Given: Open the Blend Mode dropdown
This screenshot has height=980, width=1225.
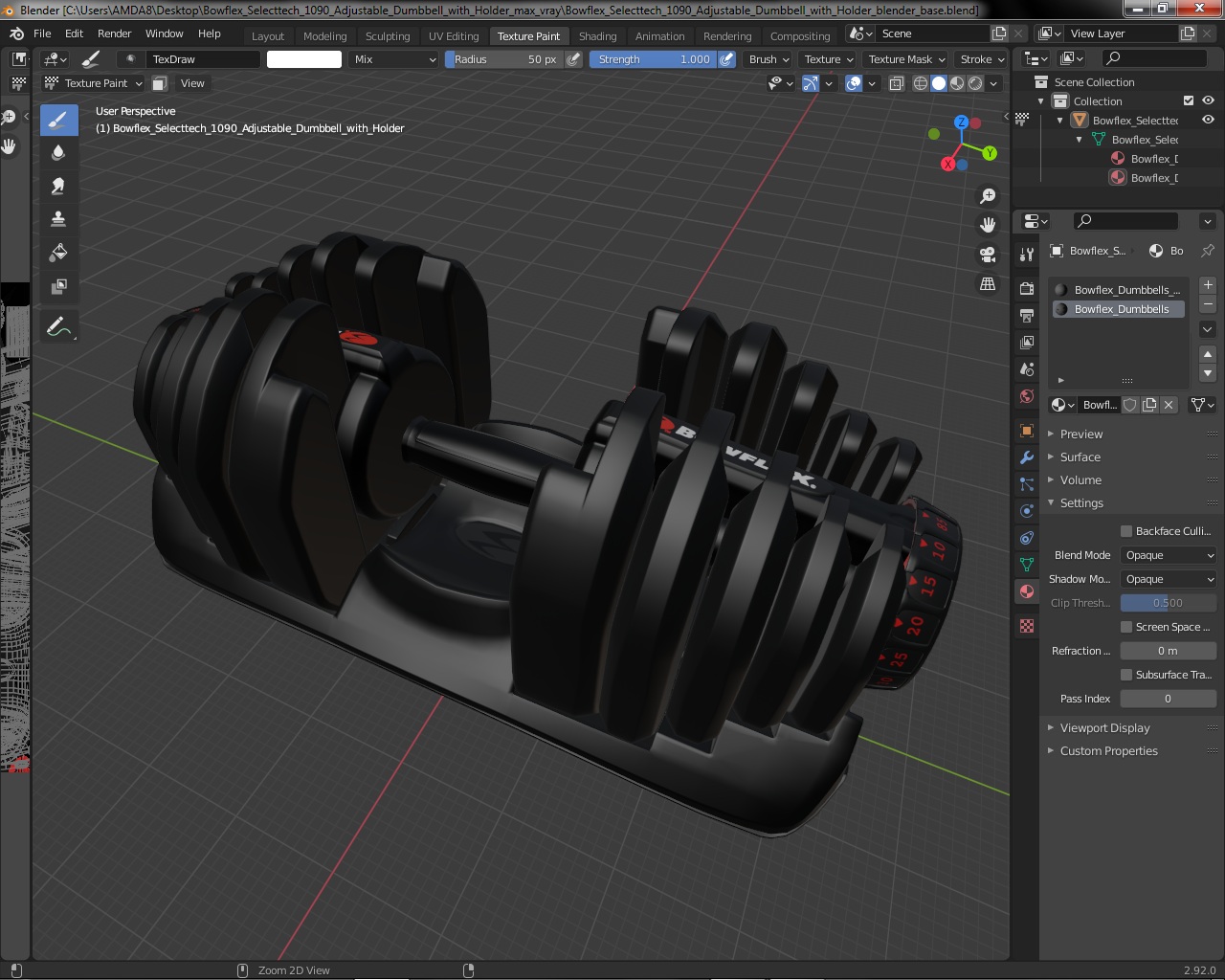Looking at the screenshot, I should tap(1169, 555).
